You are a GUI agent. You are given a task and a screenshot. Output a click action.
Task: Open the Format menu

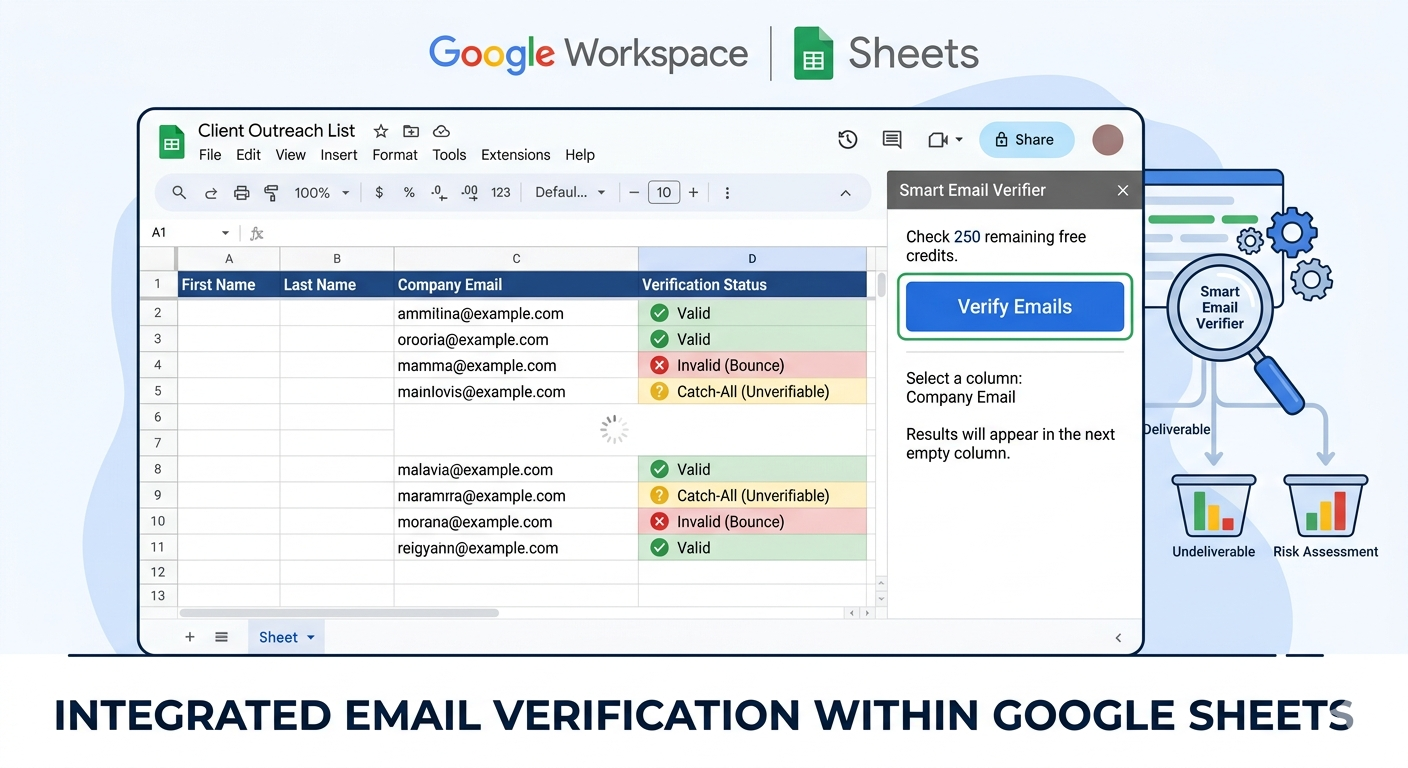click(395, 155)
